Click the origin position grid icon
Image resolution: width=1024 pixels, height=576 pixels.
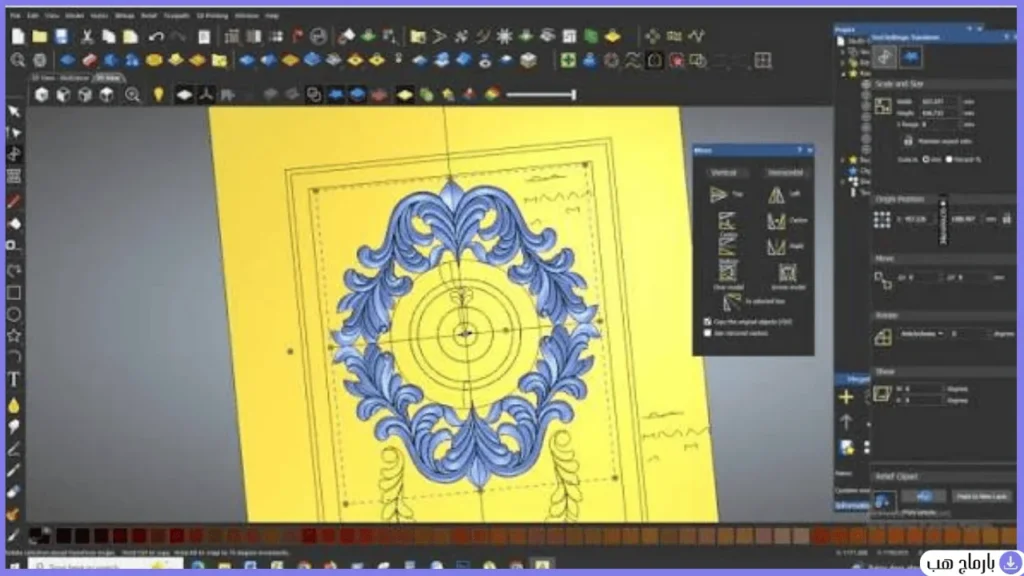point(882,219)
